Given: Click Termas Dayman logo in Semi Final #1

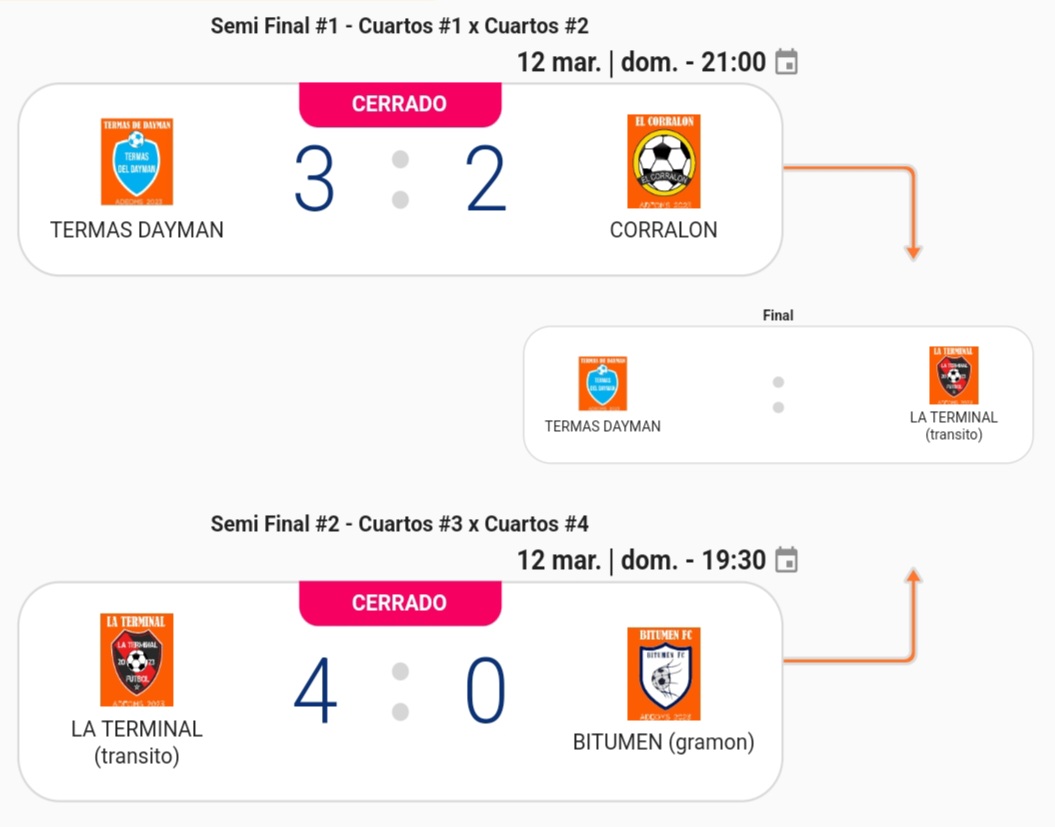Looking at the screenshot, I should [x=137, y=162].
